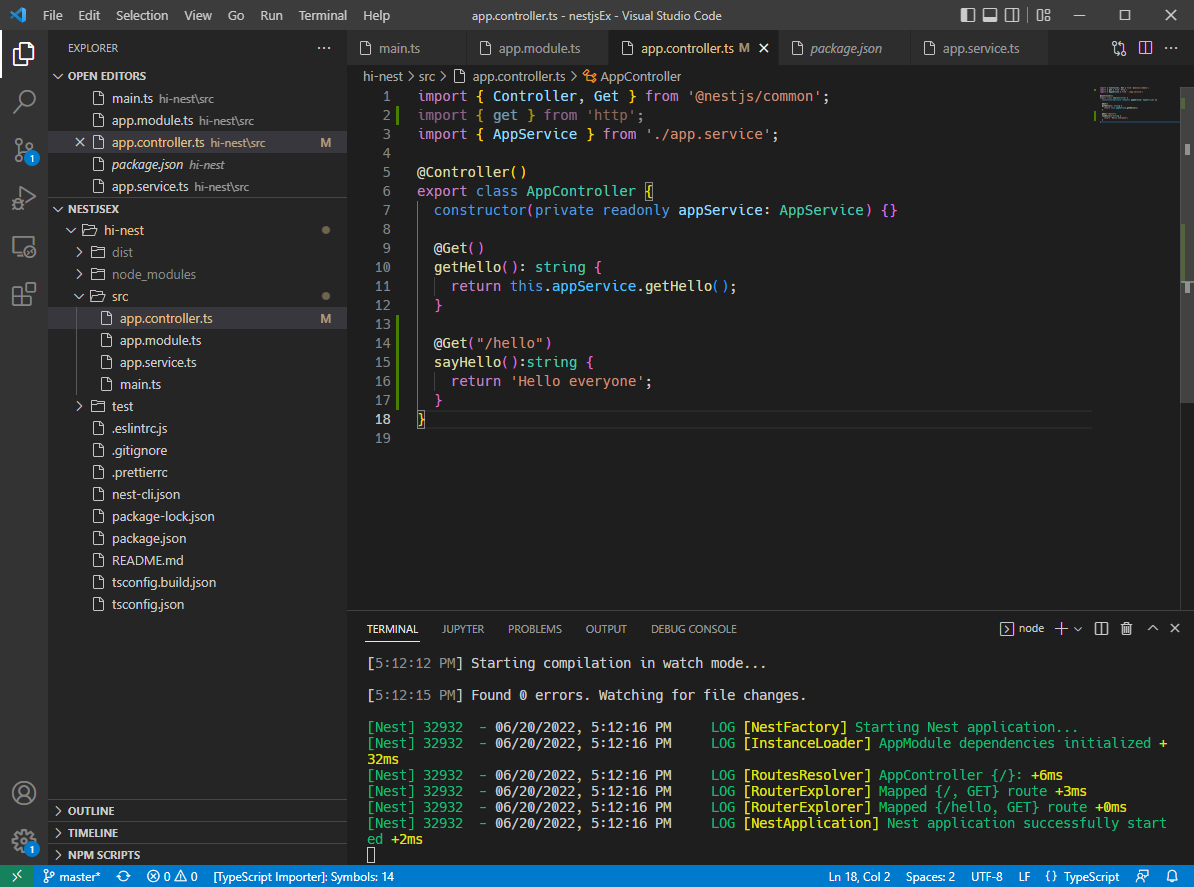Open the Search view in activity bar
This screenshot has height=887, width=1194.
24,101
